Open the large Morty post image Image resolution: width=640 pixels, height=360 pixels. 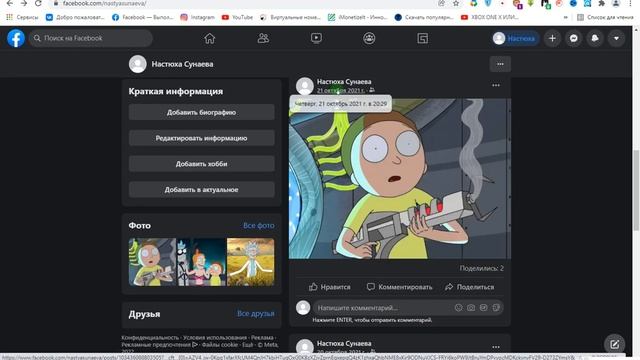(400, 178)
